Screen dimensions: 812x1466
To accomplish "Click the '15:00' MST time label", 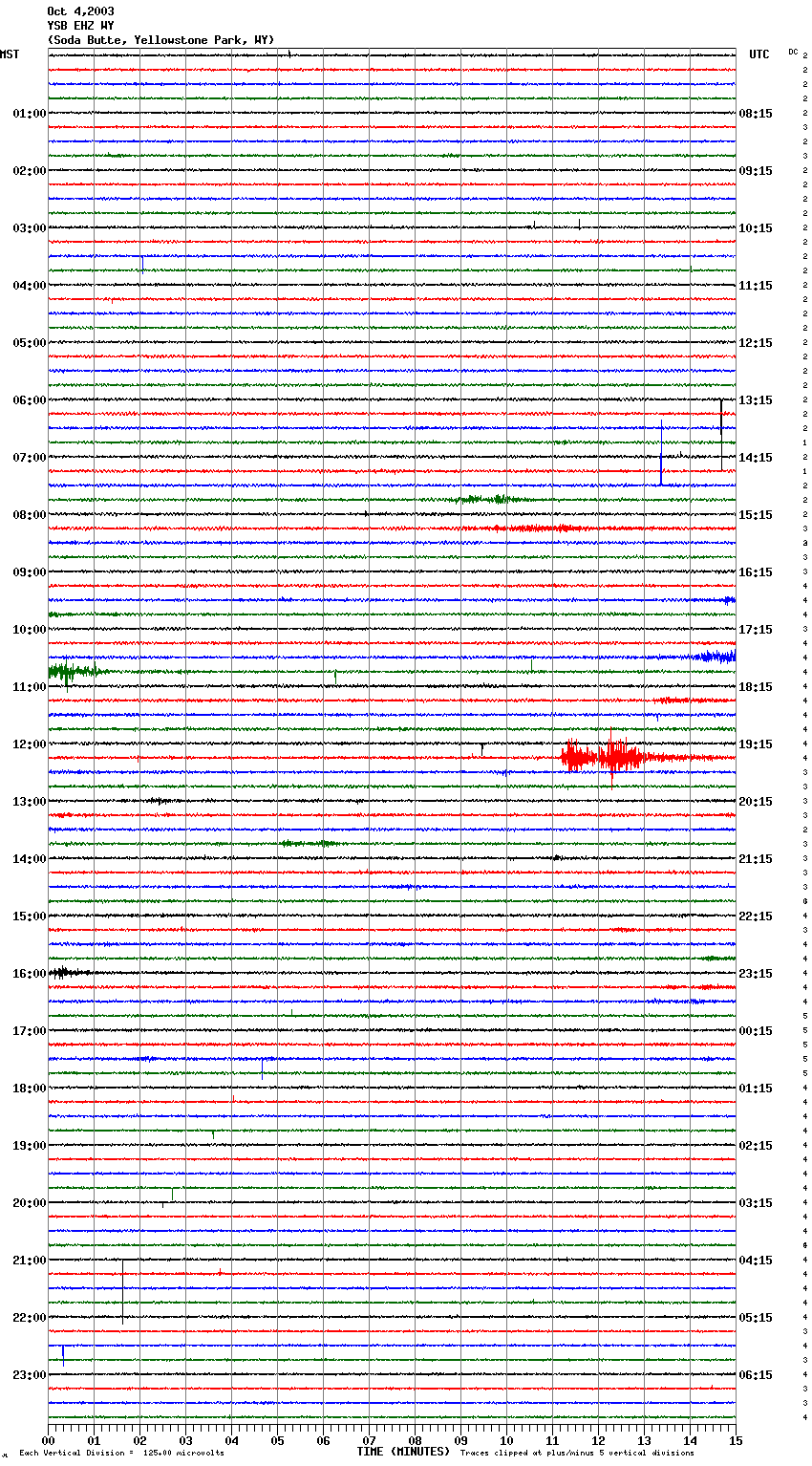I will click(30, 916).
